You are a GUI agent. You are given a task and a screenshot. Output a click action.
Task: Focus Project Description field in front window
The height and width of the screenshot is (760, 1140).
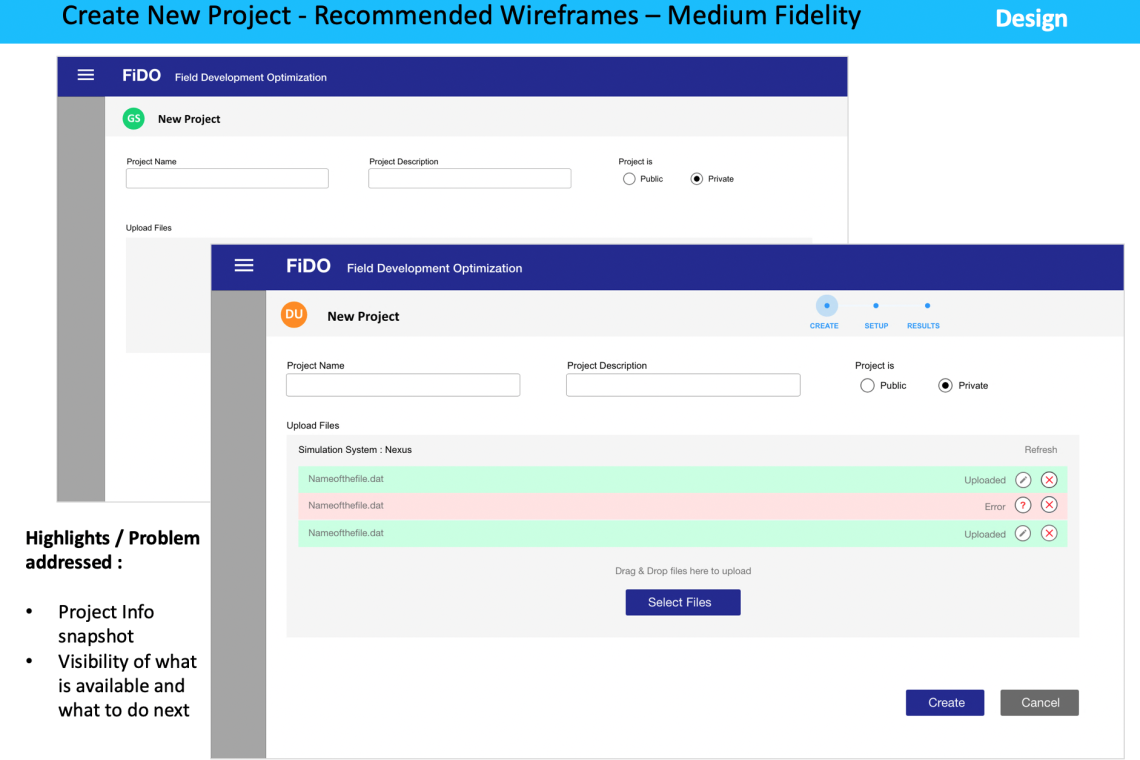pos(683,385)
